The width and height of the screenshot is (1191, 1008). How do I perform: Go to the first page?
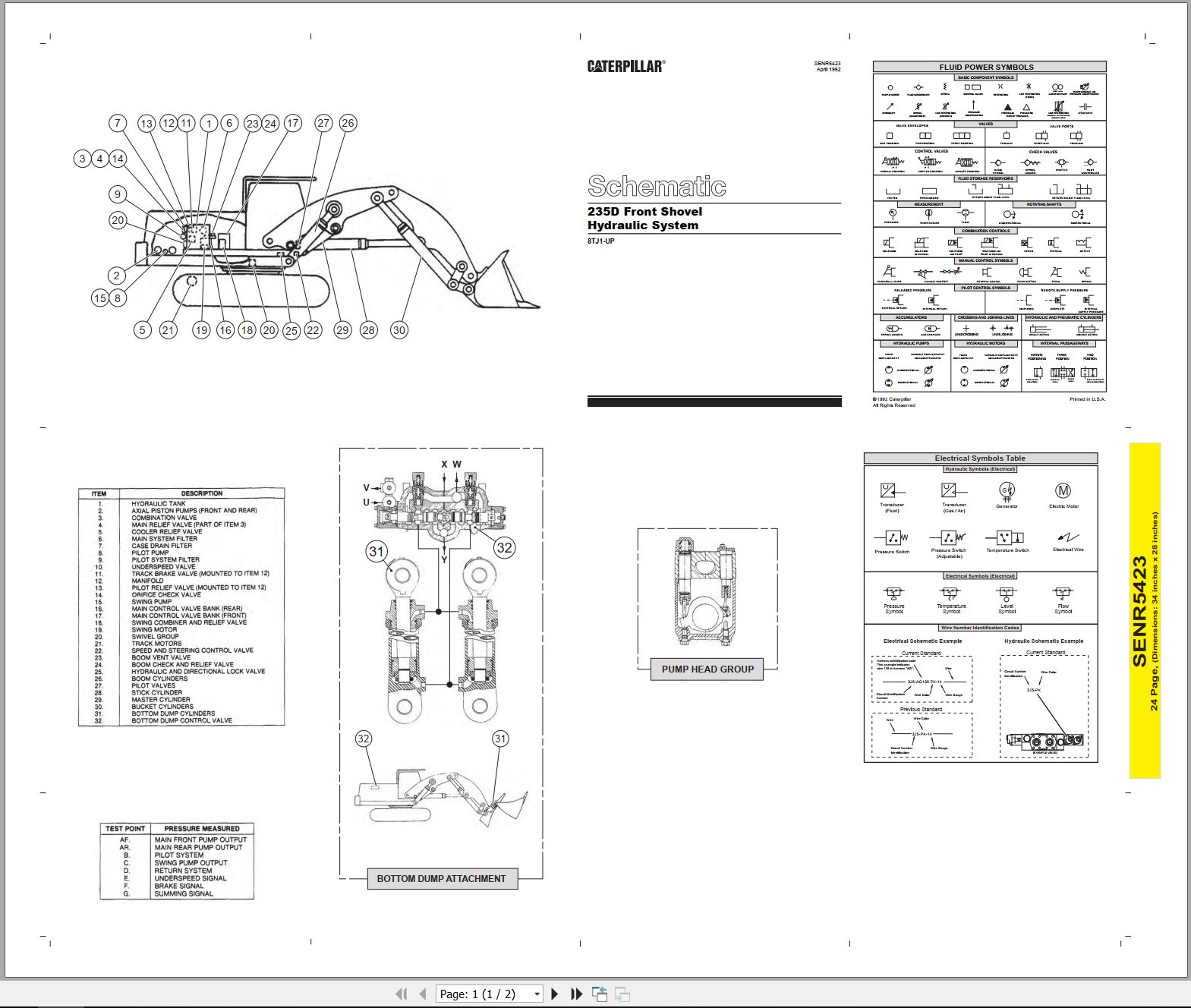pyautogui.click(x=402, y=994)
